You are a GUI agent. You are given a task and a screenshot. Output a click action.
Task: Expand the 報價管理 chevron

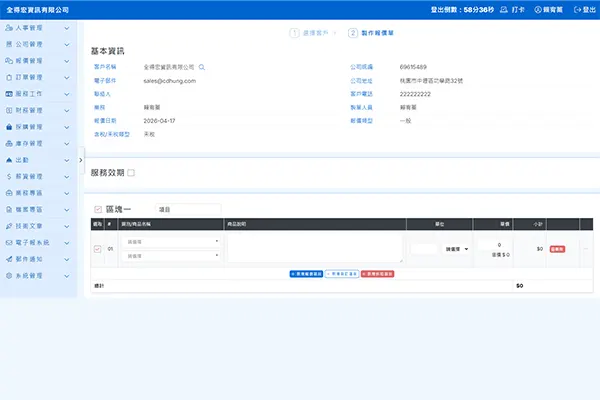(x=67, y=61)
